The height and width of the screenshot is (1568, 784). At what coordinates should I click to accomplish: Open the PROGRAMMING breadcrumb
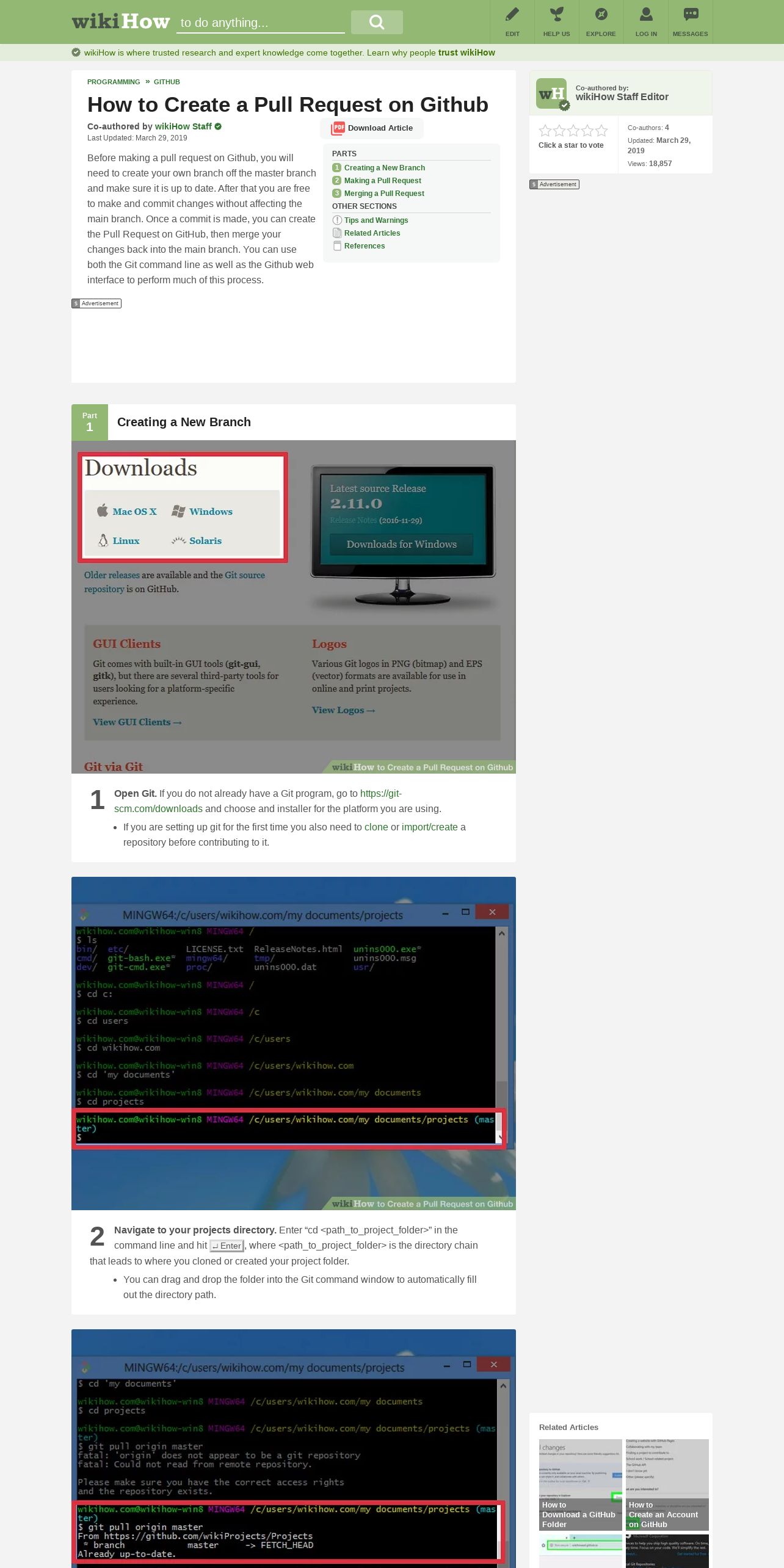click(x=114, y=82)
